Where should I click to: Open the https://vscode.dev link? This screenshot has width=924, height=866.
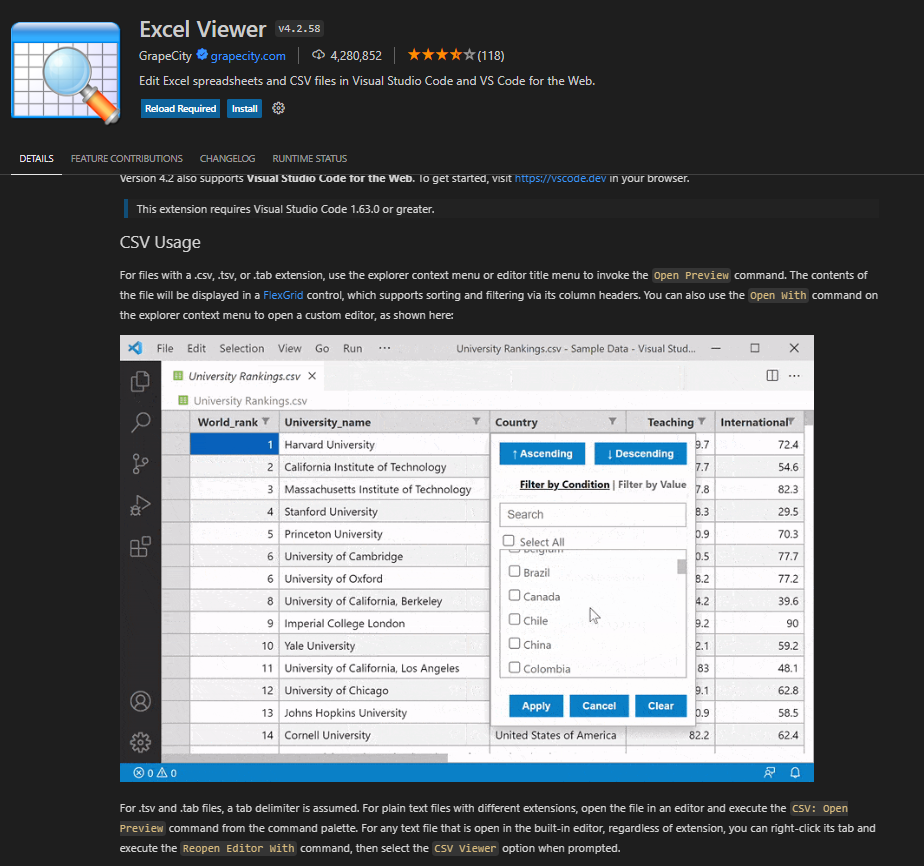coord(560,178)
